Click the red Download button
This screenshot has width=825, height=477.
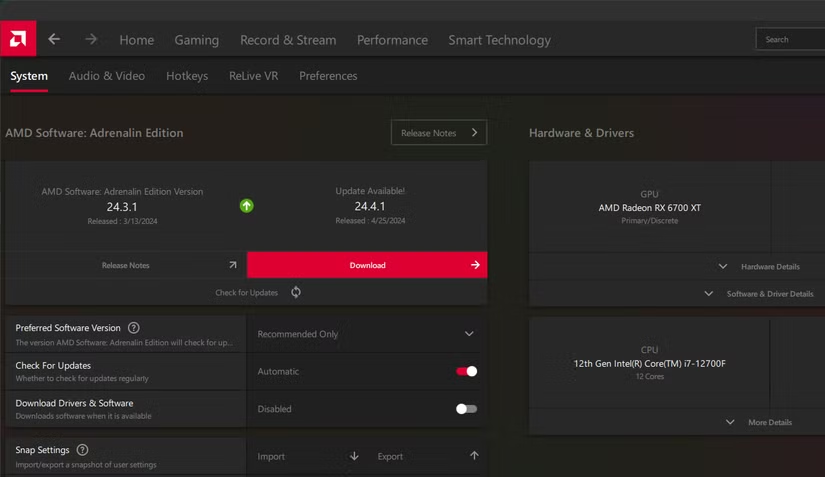[x=367, y=265]
